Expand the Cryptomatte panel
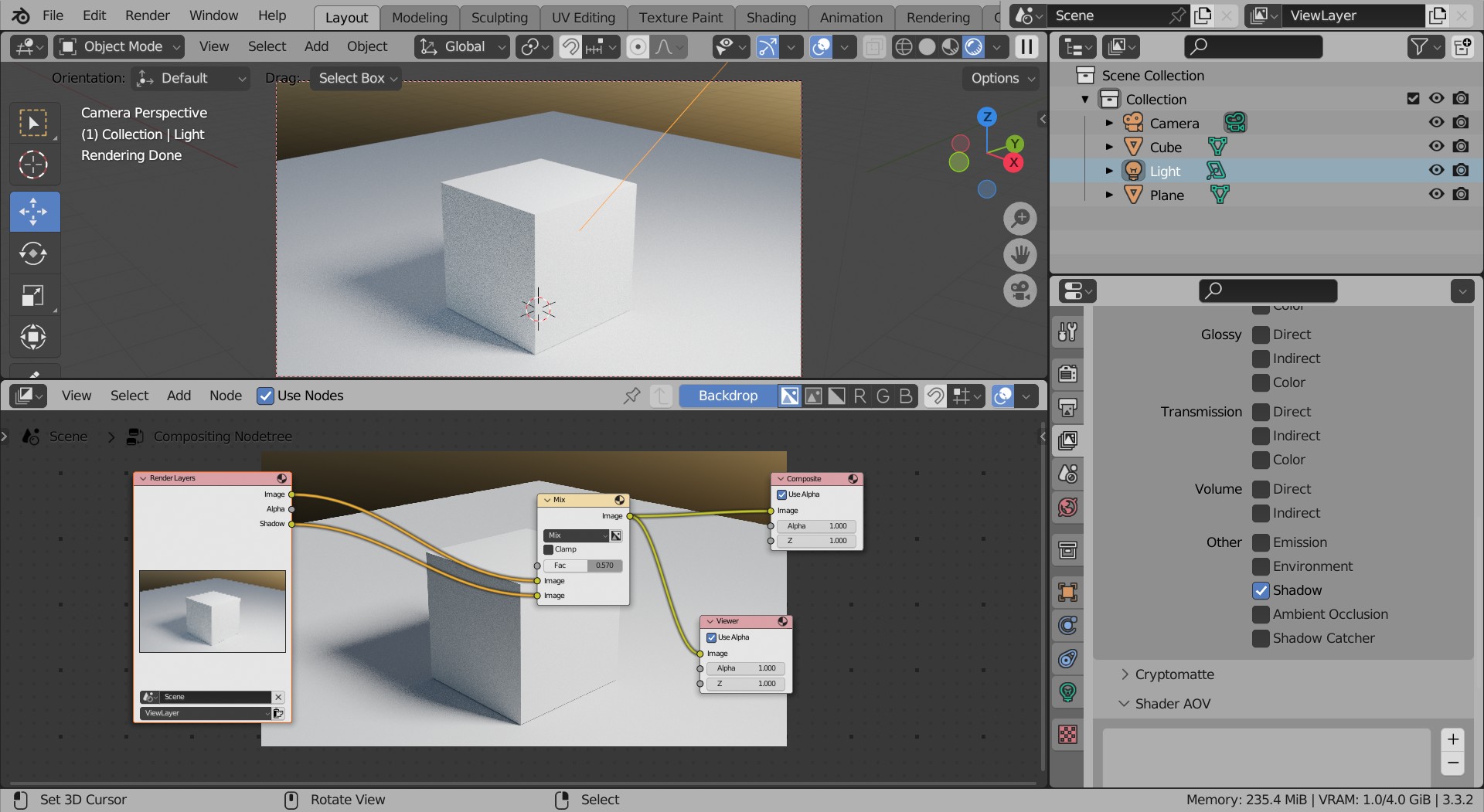Image resolution: width=1484 pixels, height=812 pixels. pyautogui.click(x=1125, y=674)
